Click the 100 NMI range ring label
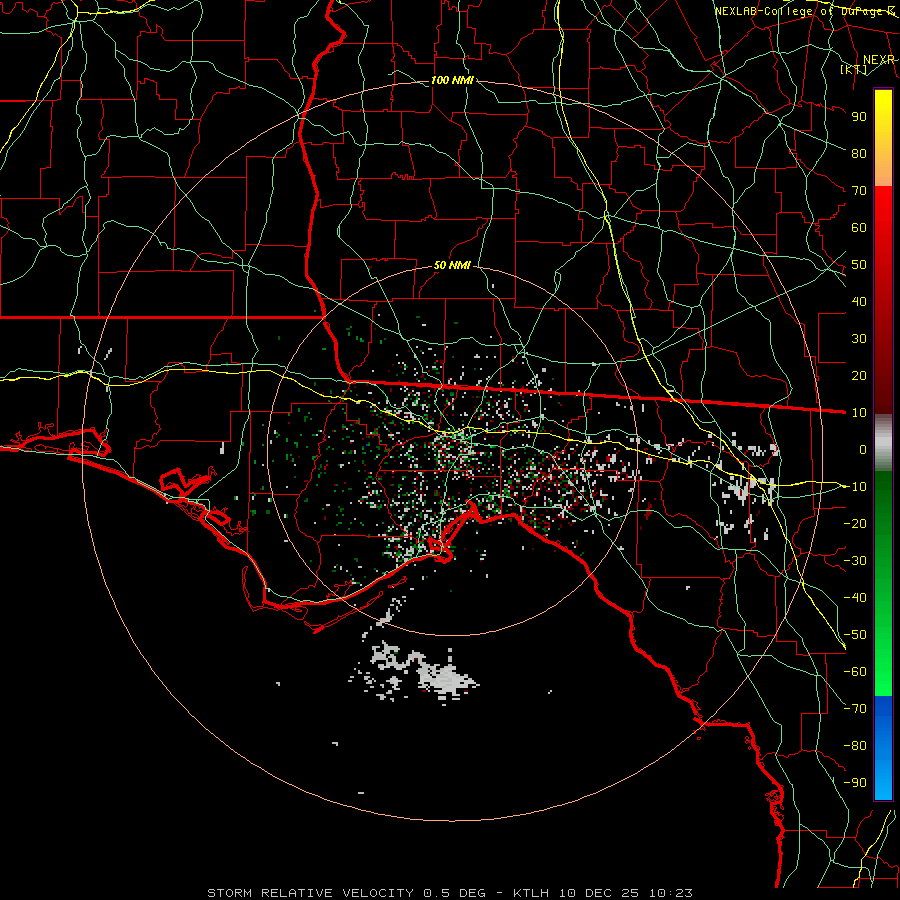 pyautogui.click(x=452, y=80)
